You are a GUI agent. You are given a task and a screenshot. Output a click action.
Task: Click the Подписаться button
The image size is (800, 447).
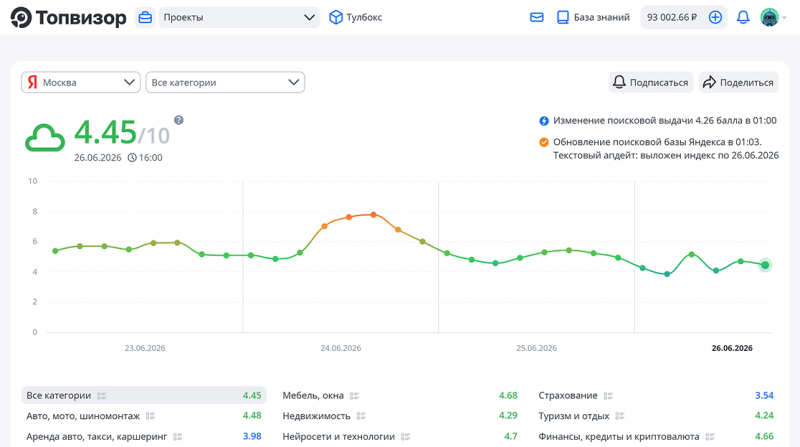[651, 82]
